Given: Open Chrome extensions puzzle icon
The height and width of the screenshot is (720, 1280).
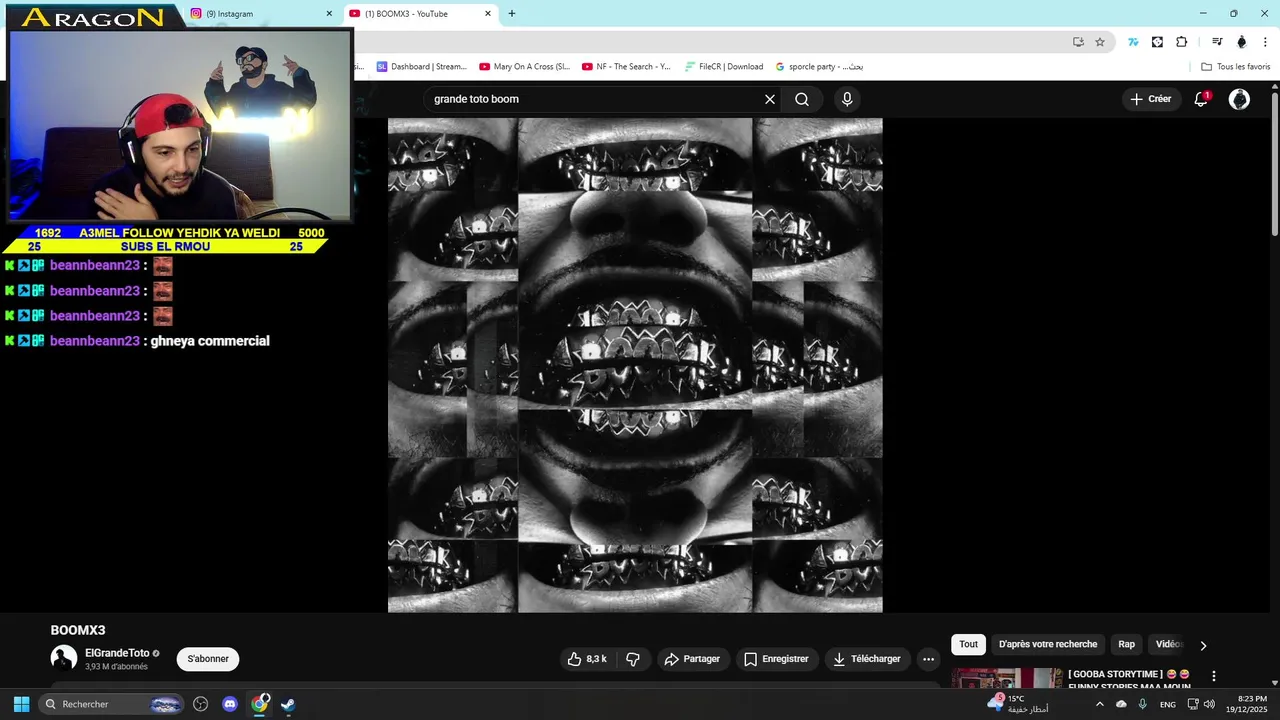Looking at the screenshot, I should [x=1181, y=42].
